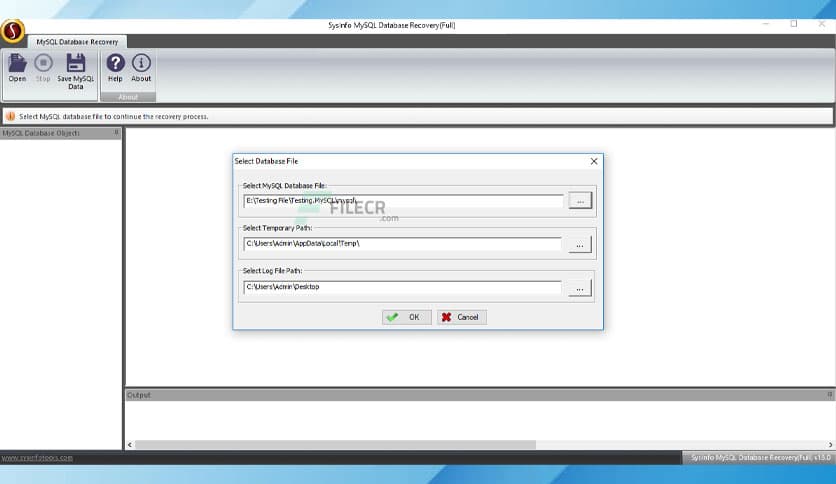Click the Log File Path input field

pos(403,287)
